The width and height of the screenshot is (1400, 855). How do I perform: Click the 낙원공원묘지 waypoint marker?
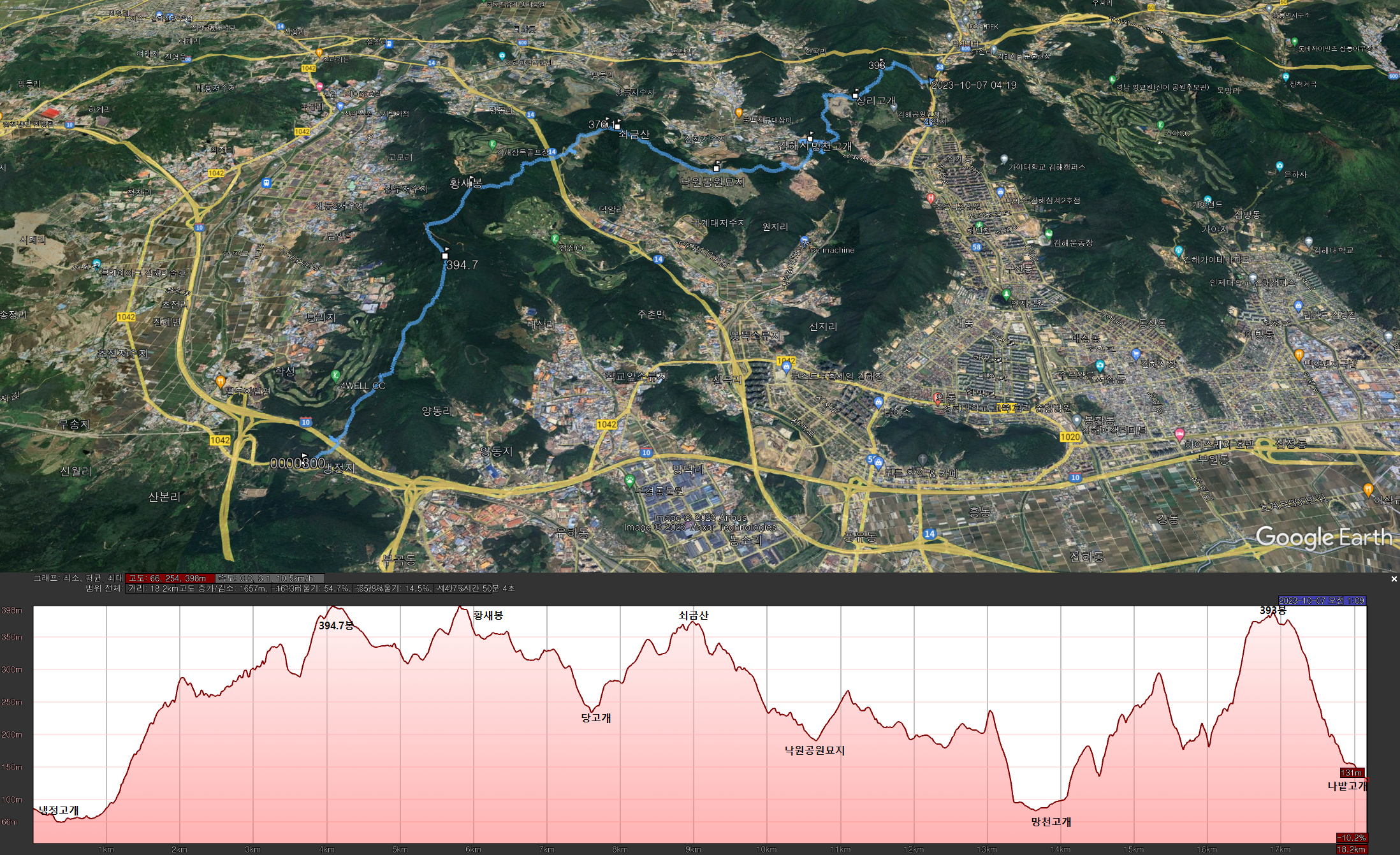[716, 168]
